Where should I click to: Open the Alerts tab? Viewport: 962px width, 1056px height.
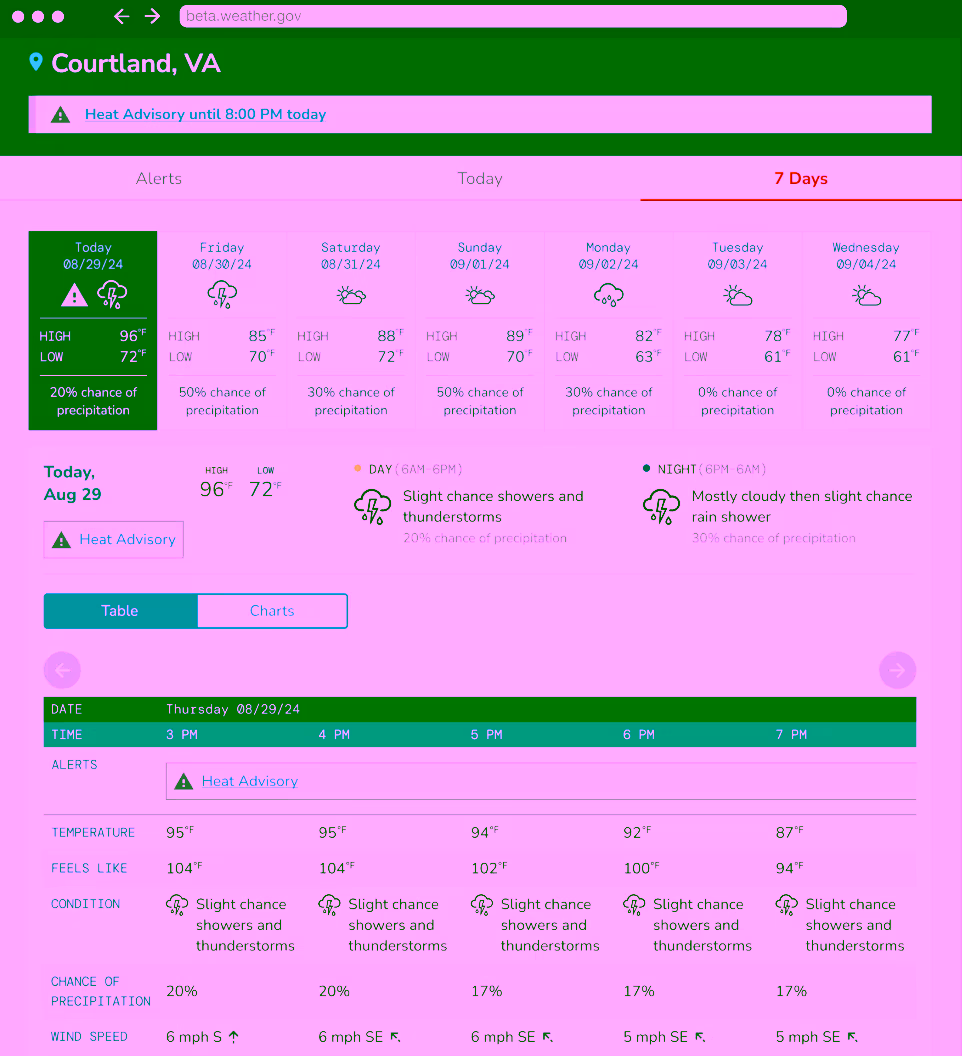coord(159,179)
